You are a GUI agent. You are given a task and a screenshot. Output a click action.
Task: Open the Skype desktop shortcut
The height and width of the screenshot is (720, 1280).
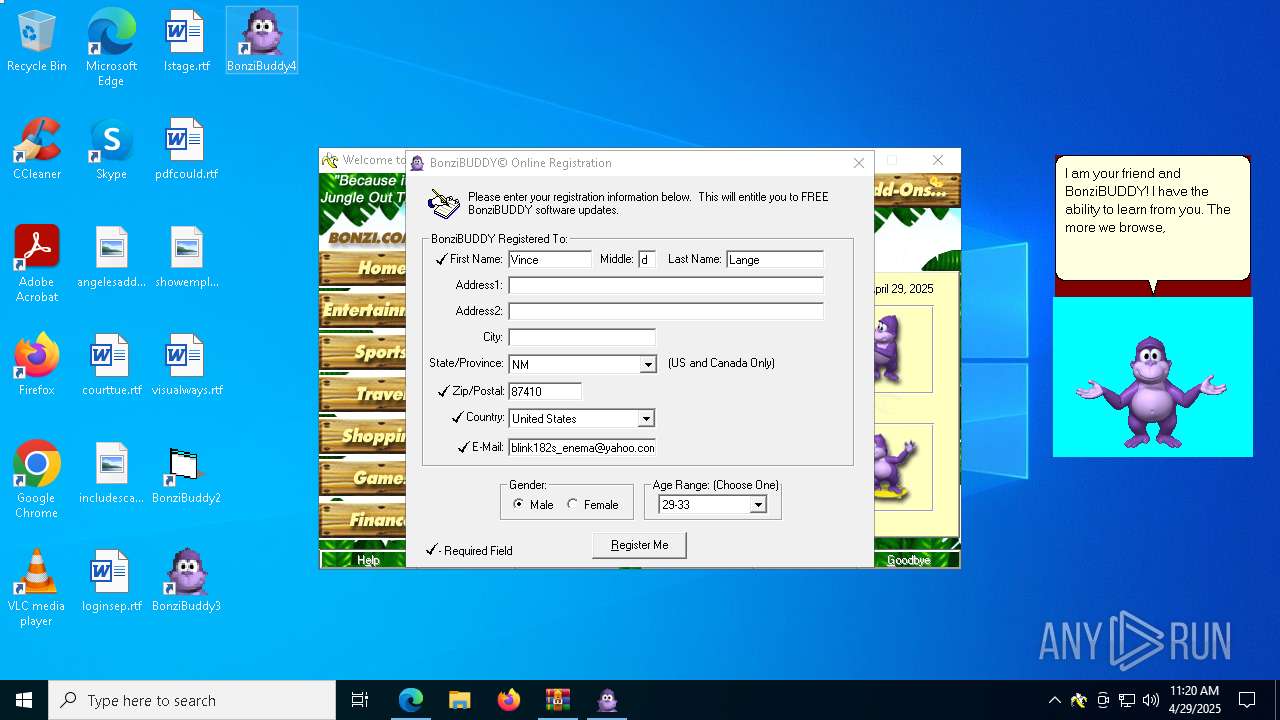(x=111, y=150)
